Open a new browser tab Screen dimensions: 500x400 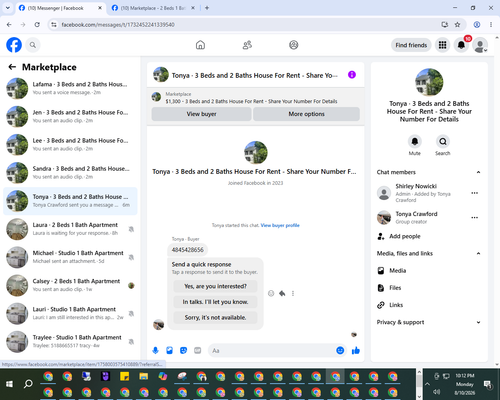pos(207,8)
